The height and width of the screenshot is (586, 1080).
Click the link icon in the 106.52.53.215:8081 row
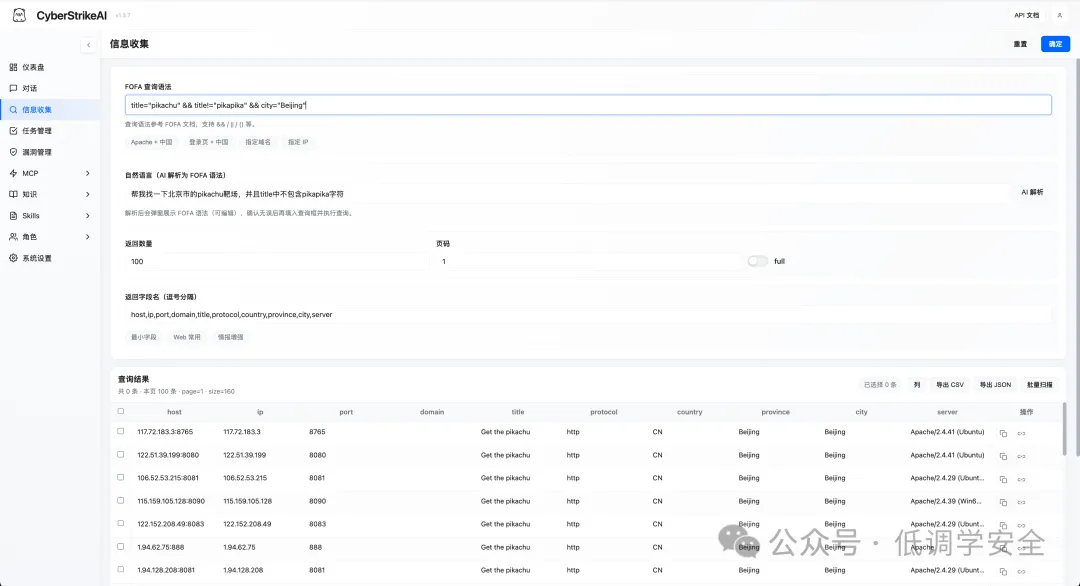pos(1021,479)
